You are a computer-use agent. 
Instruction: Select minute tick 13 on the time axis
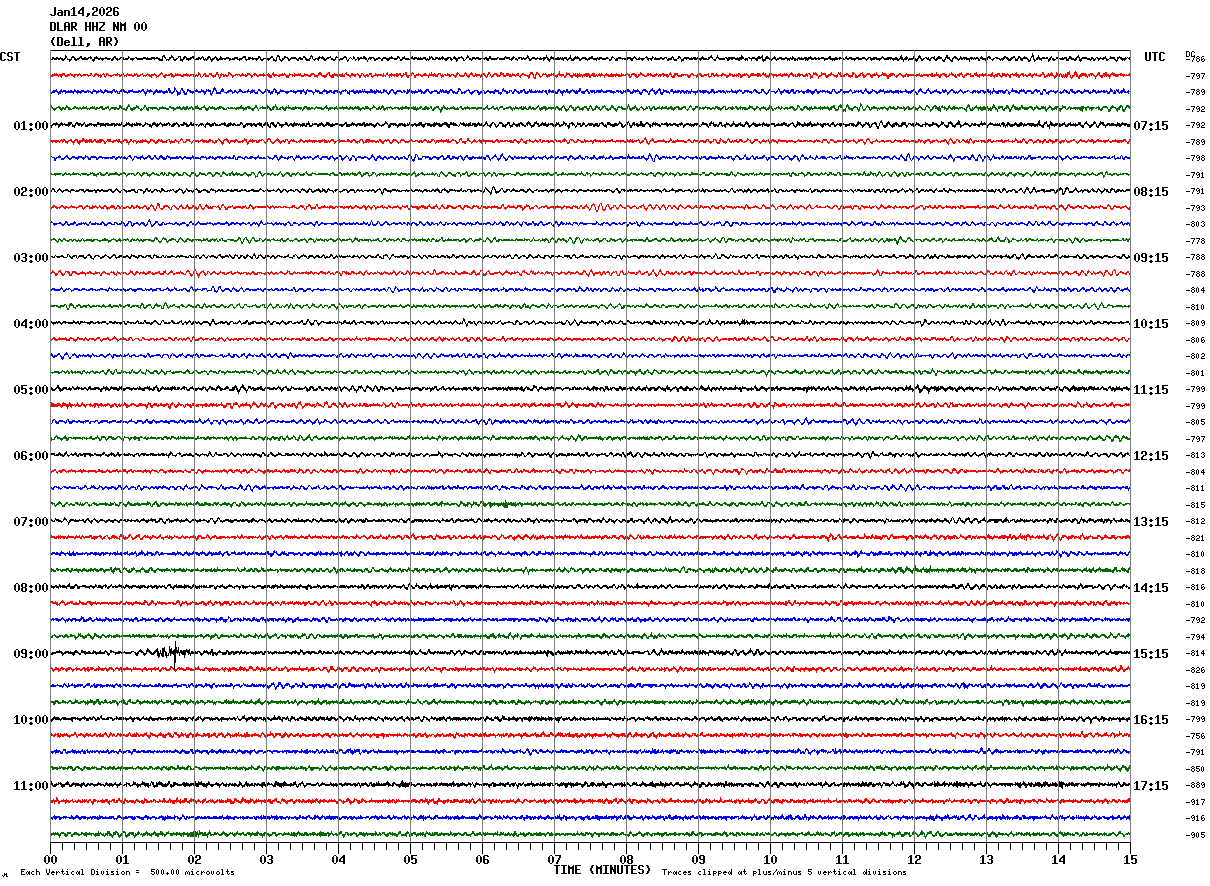click(986, 859)
